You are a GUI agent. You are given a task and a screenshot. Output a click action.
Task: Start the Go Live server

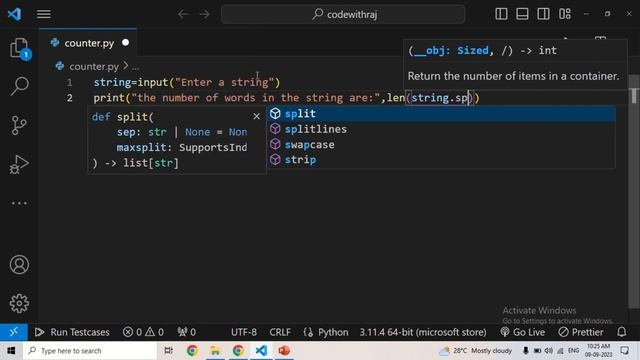tap(523, 332)
